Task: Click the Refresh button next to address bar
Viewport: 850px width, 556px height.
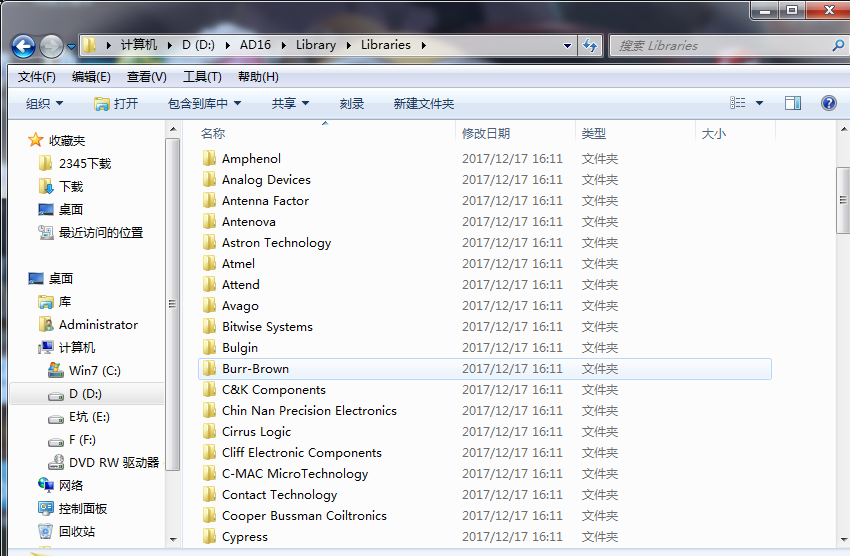Action: coord(590,46)
